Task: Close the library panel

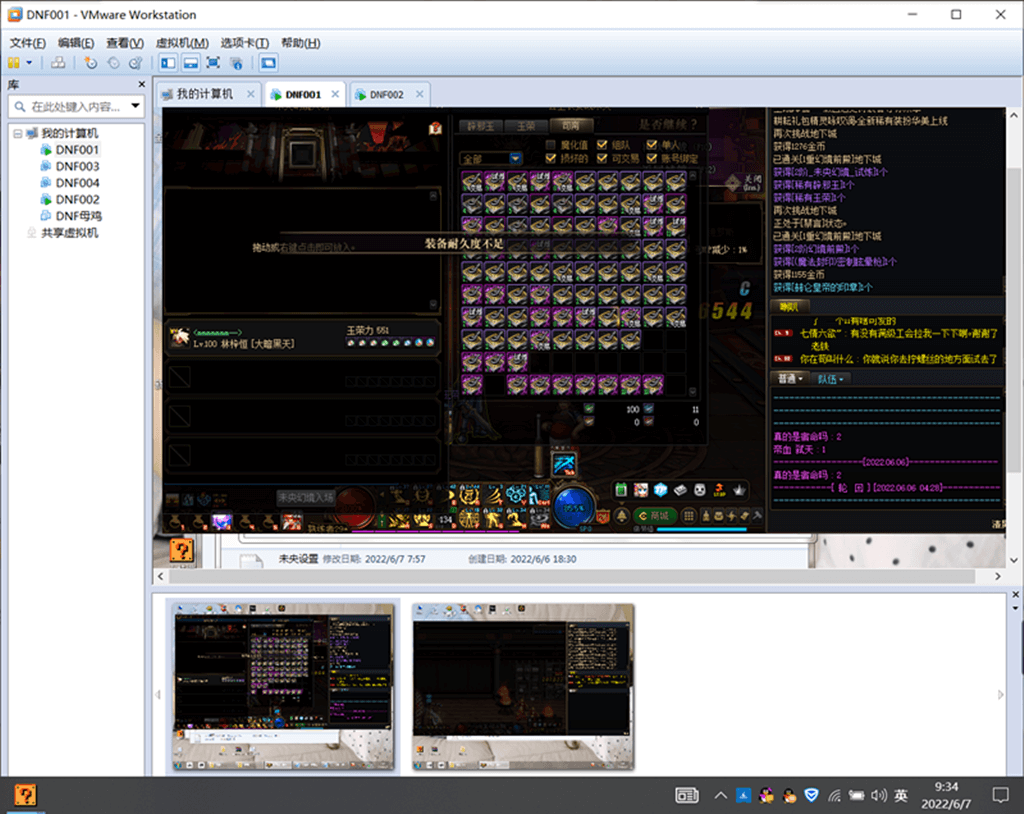Action: tap(142, 84)
